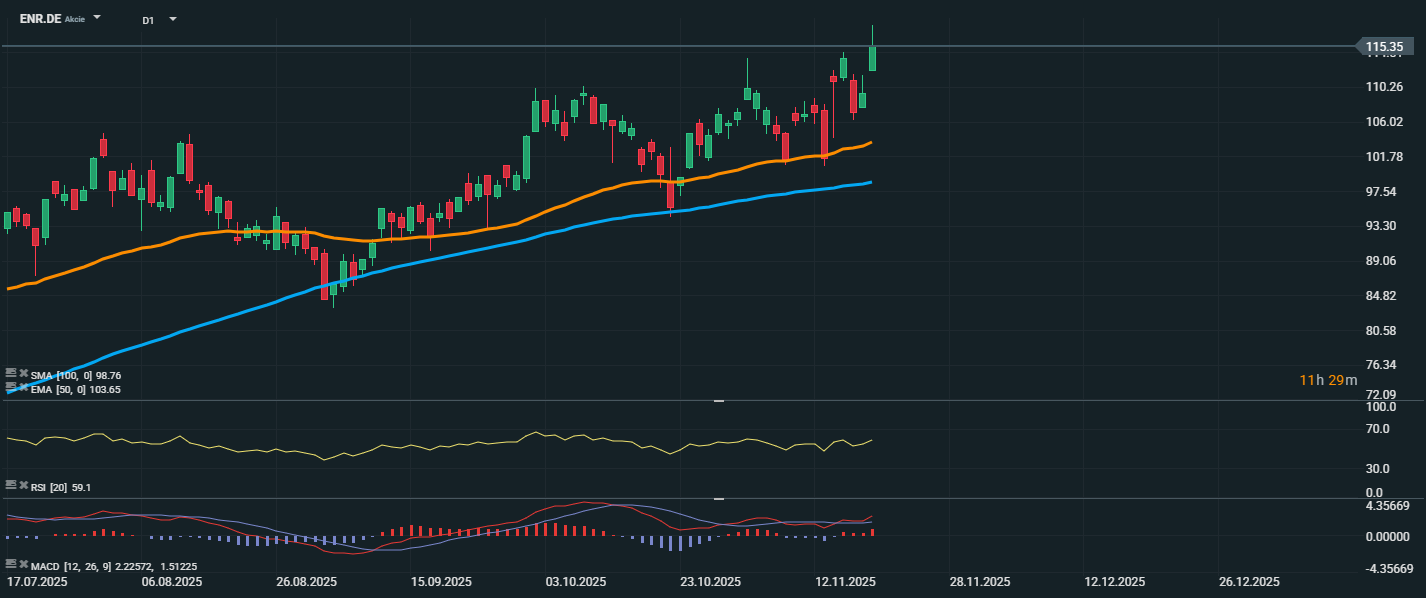Open the D1 timeframe dropdown arrow
The height and width of the screenshot is (598, 1426).
[173, 19]
